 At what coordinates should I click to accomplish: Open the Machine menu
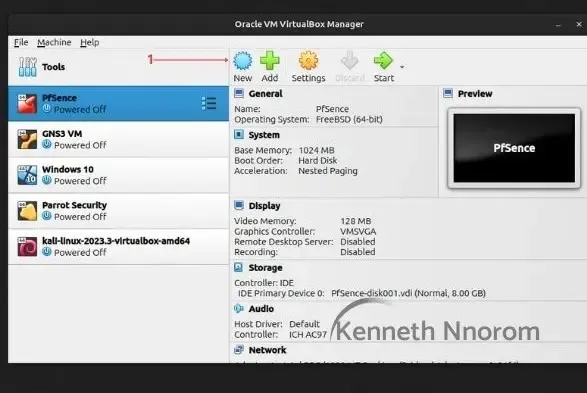pyautogui.click(x=54, y=42)
